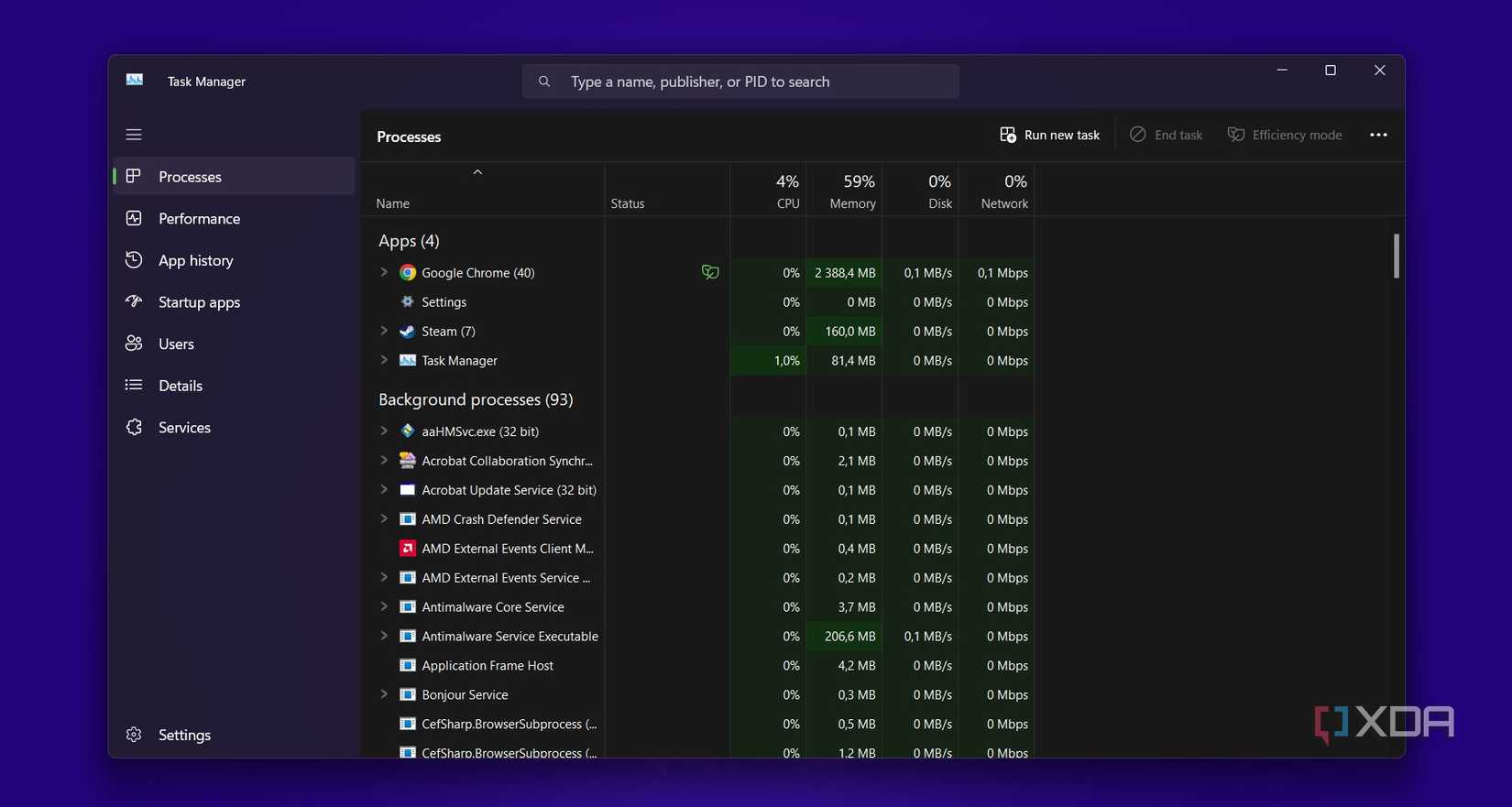Click the Run new task button
The width and height of the screenshot is (1512, 807).
1050,135
